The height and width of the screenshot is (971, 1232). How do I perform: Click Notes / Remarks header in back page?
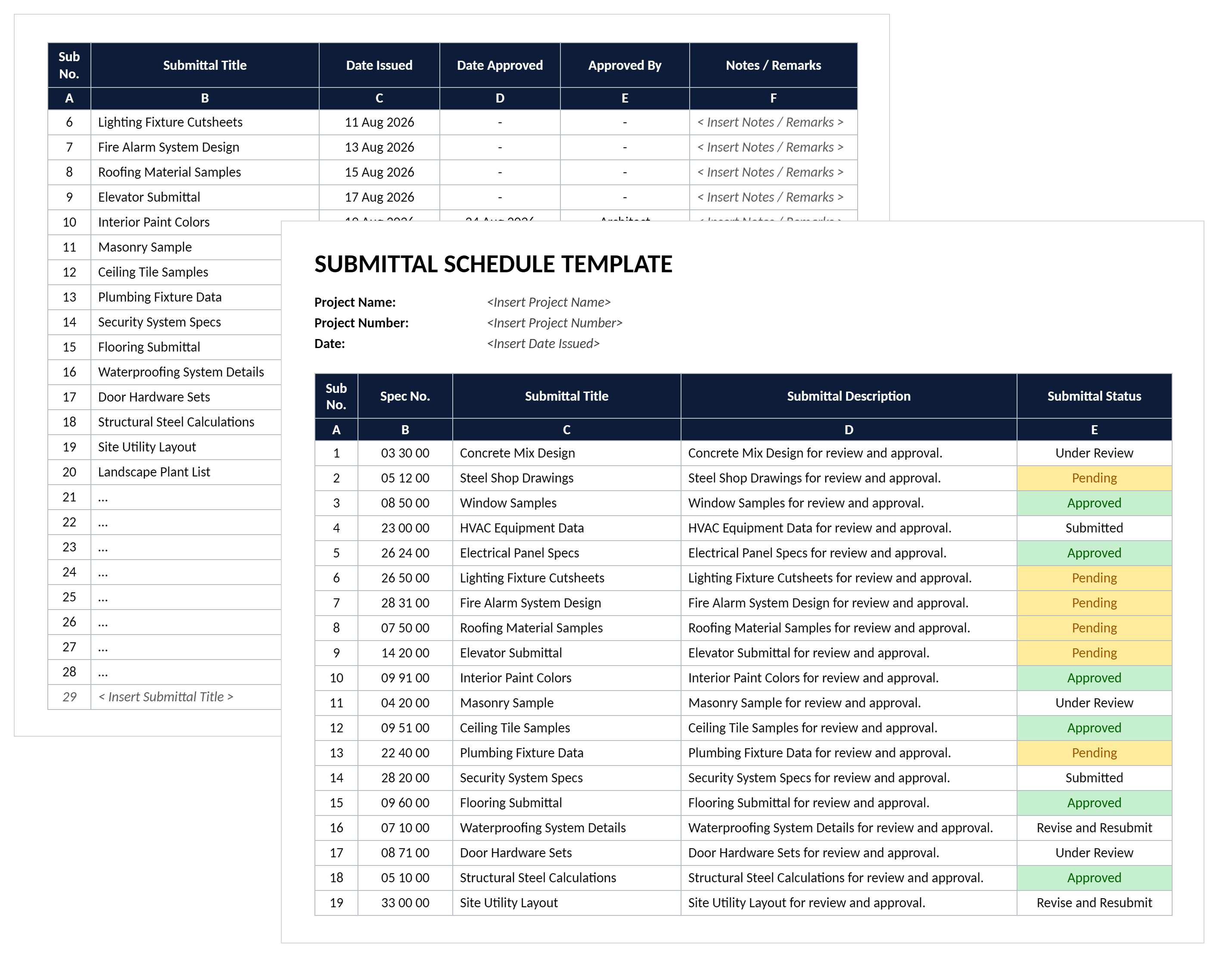tap(773, 65)
